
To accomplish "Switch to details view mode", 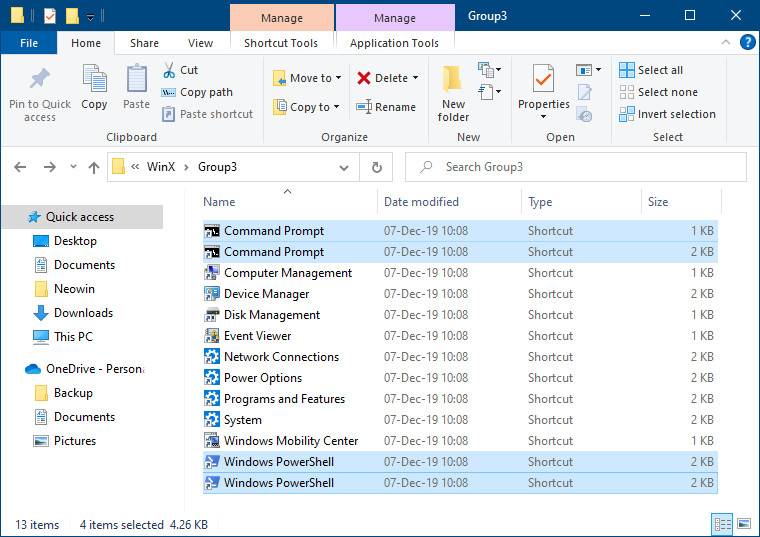I will pyautogui.click(x=722, y=523).
